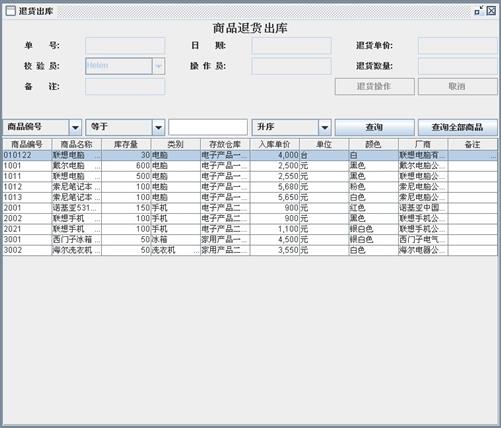501x428 pixels.
Task: Click the 入库单价 column header
Action: [x=275, y=144]
